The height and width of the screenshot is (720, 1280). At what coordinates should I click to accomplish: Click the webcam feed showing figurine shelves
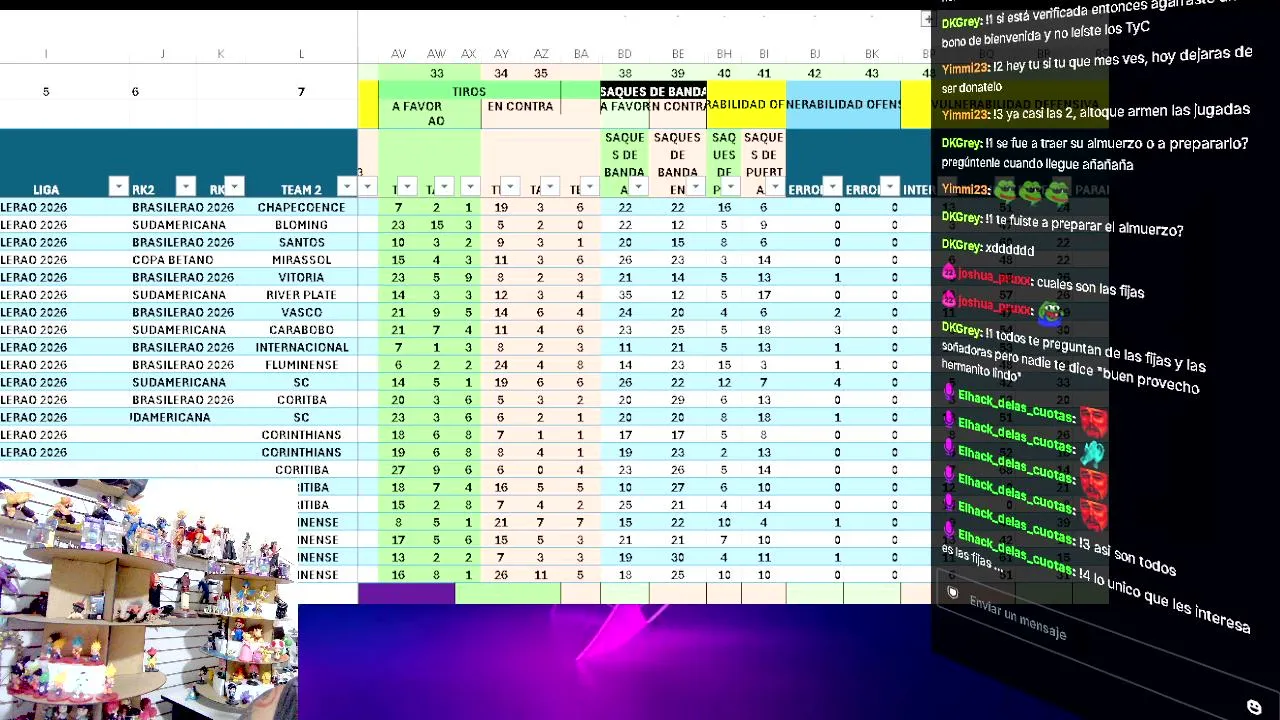point(148,599)
